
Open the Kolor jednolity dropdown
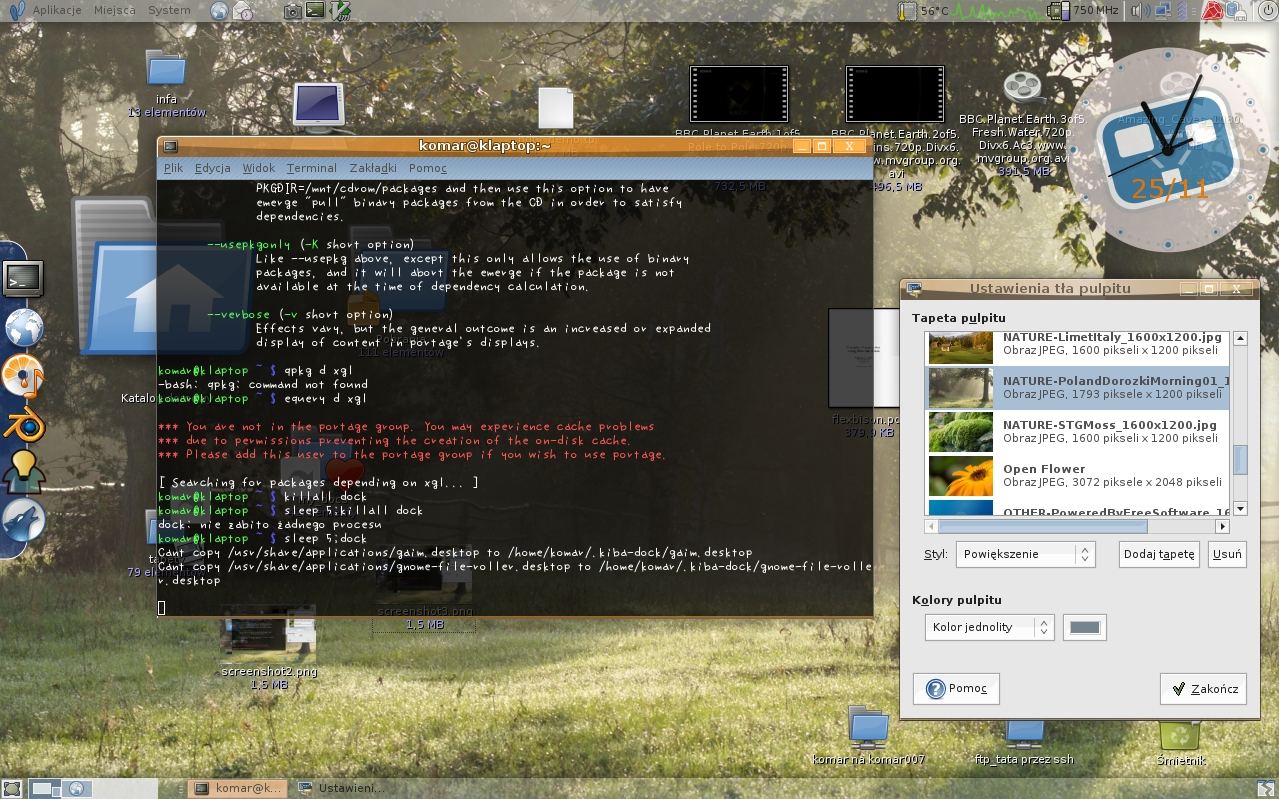click(x=989, y=627)
